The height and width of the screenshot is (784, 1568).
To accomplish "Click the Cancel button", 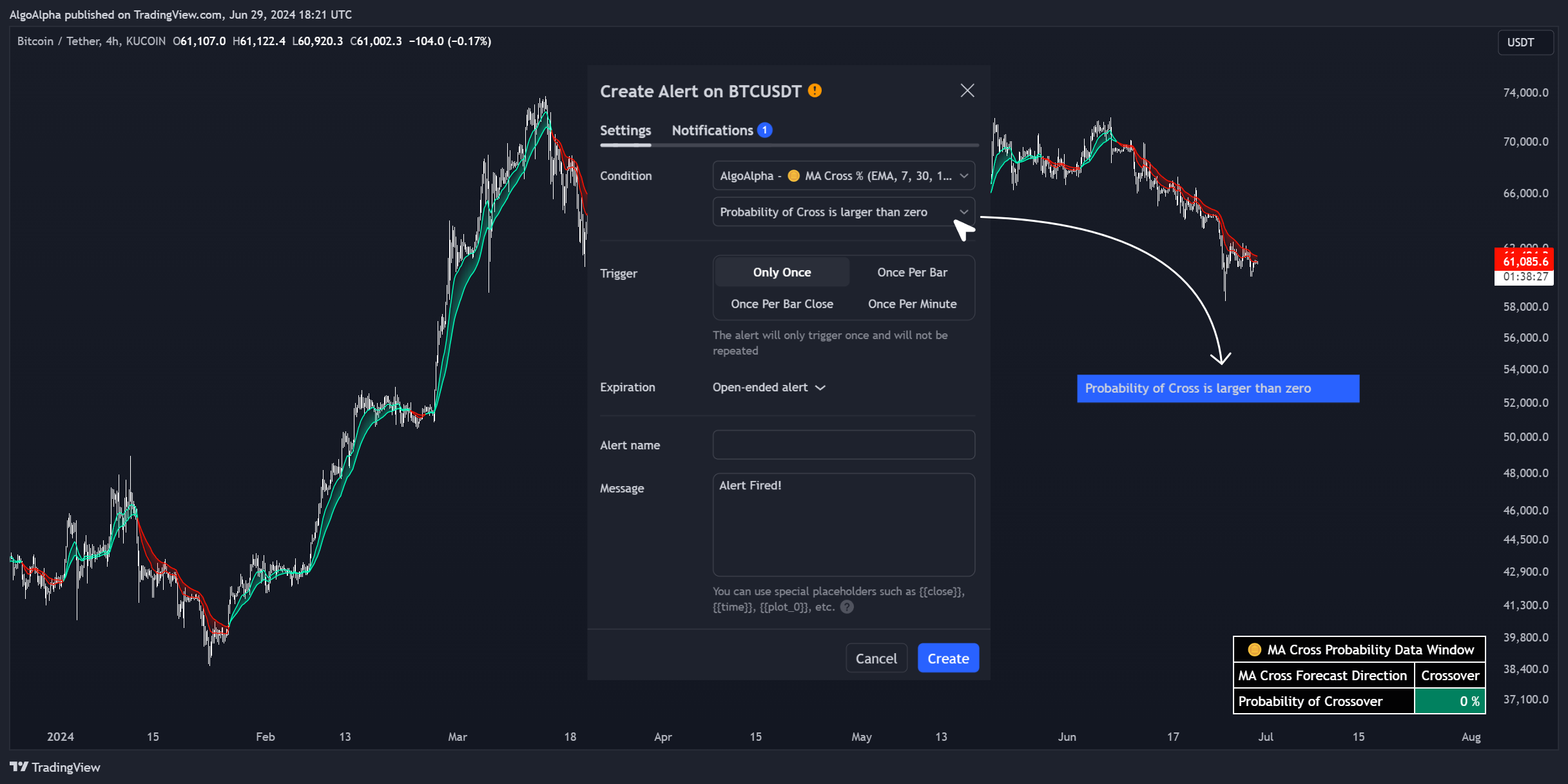I will 876,658.
